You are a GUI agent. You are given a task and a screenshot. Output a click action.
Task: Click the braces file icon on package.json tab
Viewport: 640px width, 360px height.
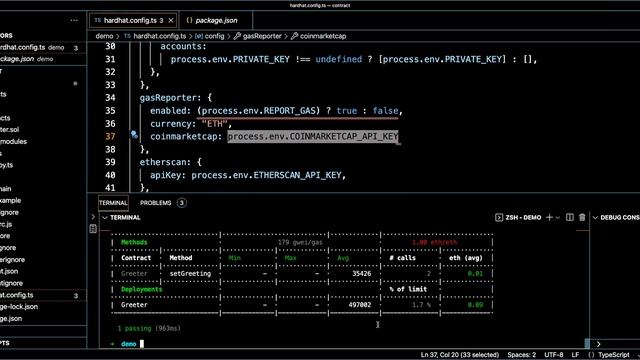(x=189, y=20)
